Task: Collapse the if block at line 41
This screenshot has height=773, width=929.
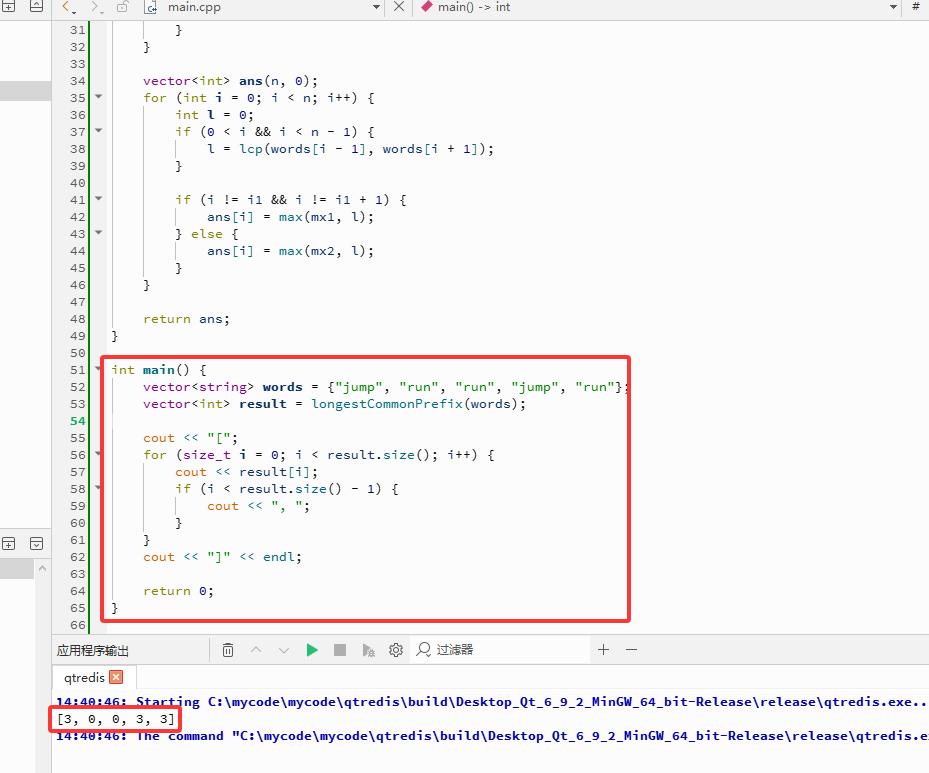Action: coord(99,198)
